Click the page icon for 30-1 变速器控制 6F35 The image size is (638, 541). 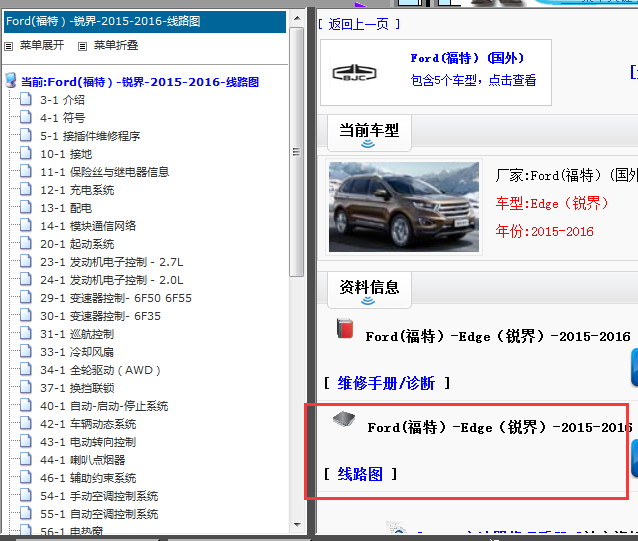[26, 316]
